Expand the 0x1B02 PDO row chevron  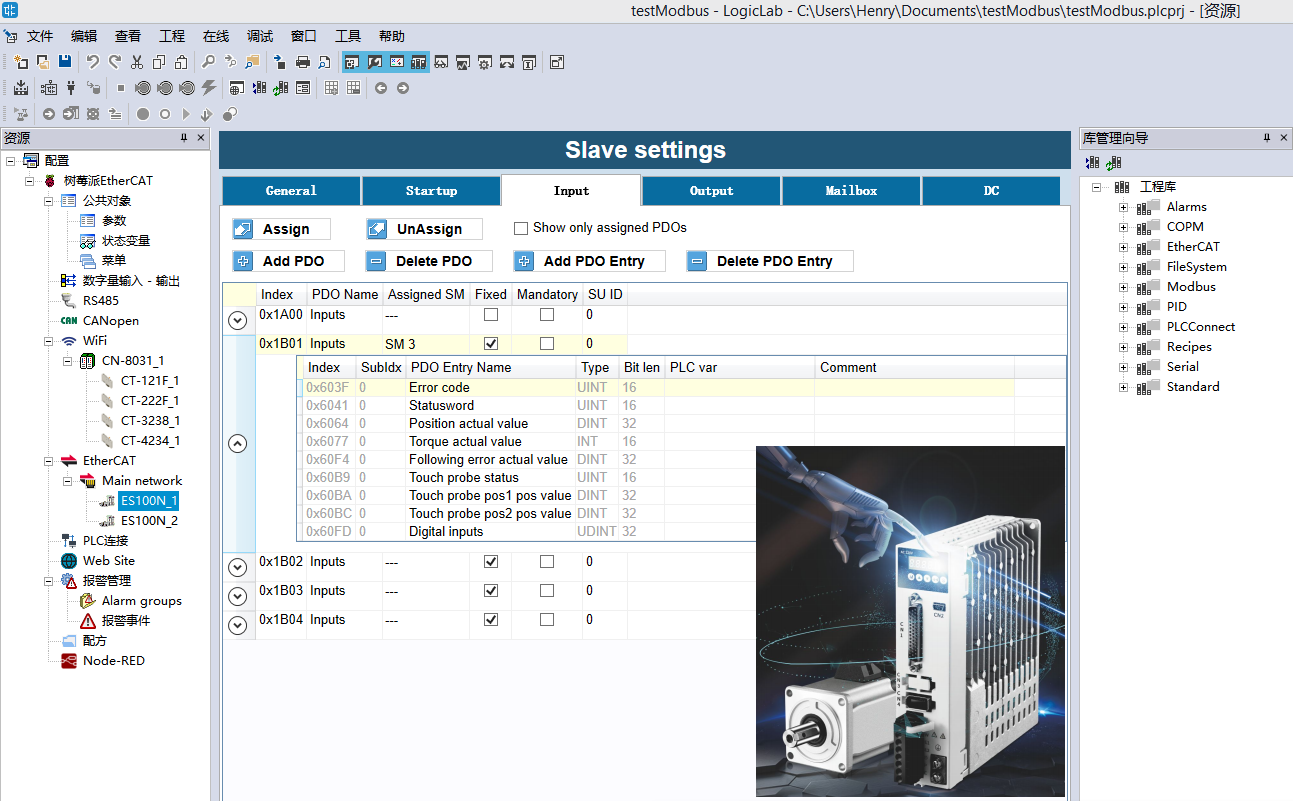point(238,567)
